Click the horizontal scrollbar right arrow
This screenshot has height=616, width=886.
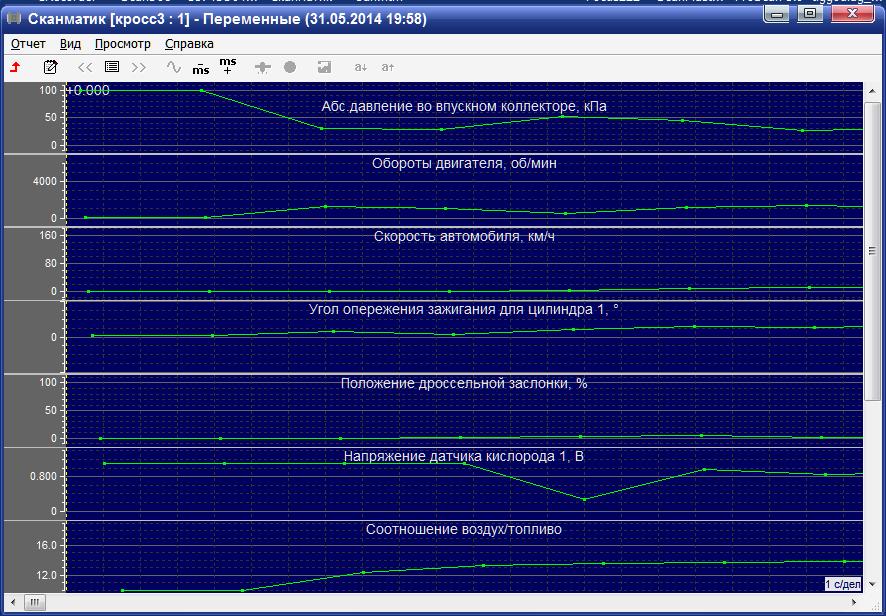tap(855, 602)
